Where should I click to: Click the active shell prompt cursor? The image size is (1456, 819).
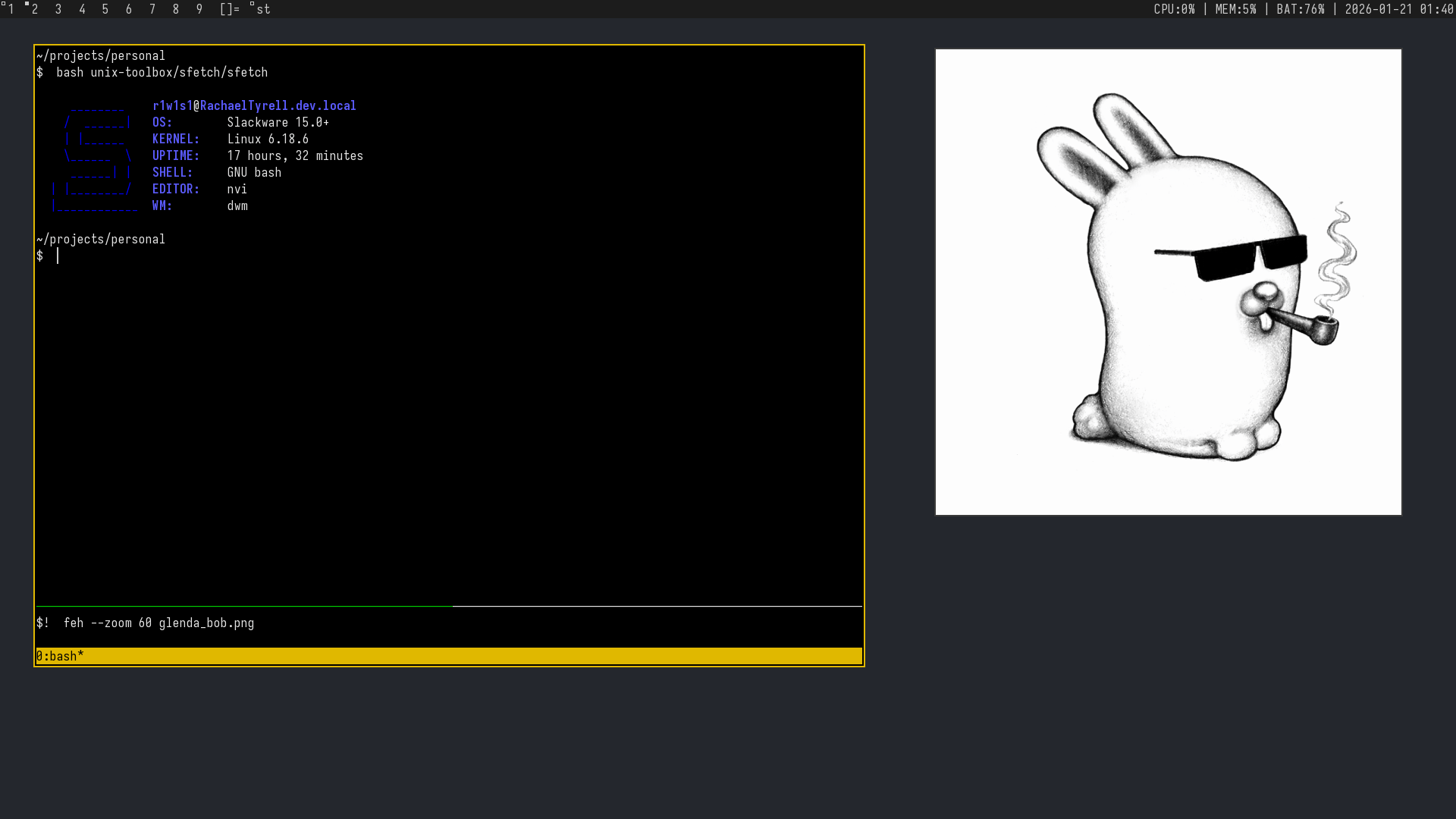[58, 256]
